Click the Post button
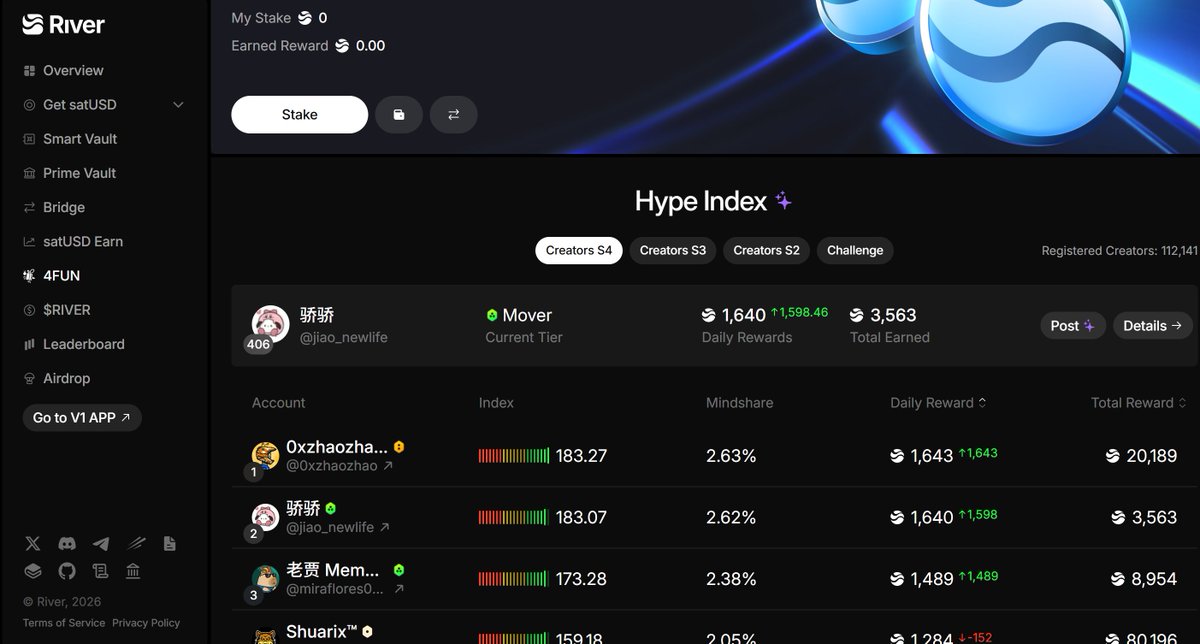Viewport: 1200px width, 644px height. point(1073,325)
